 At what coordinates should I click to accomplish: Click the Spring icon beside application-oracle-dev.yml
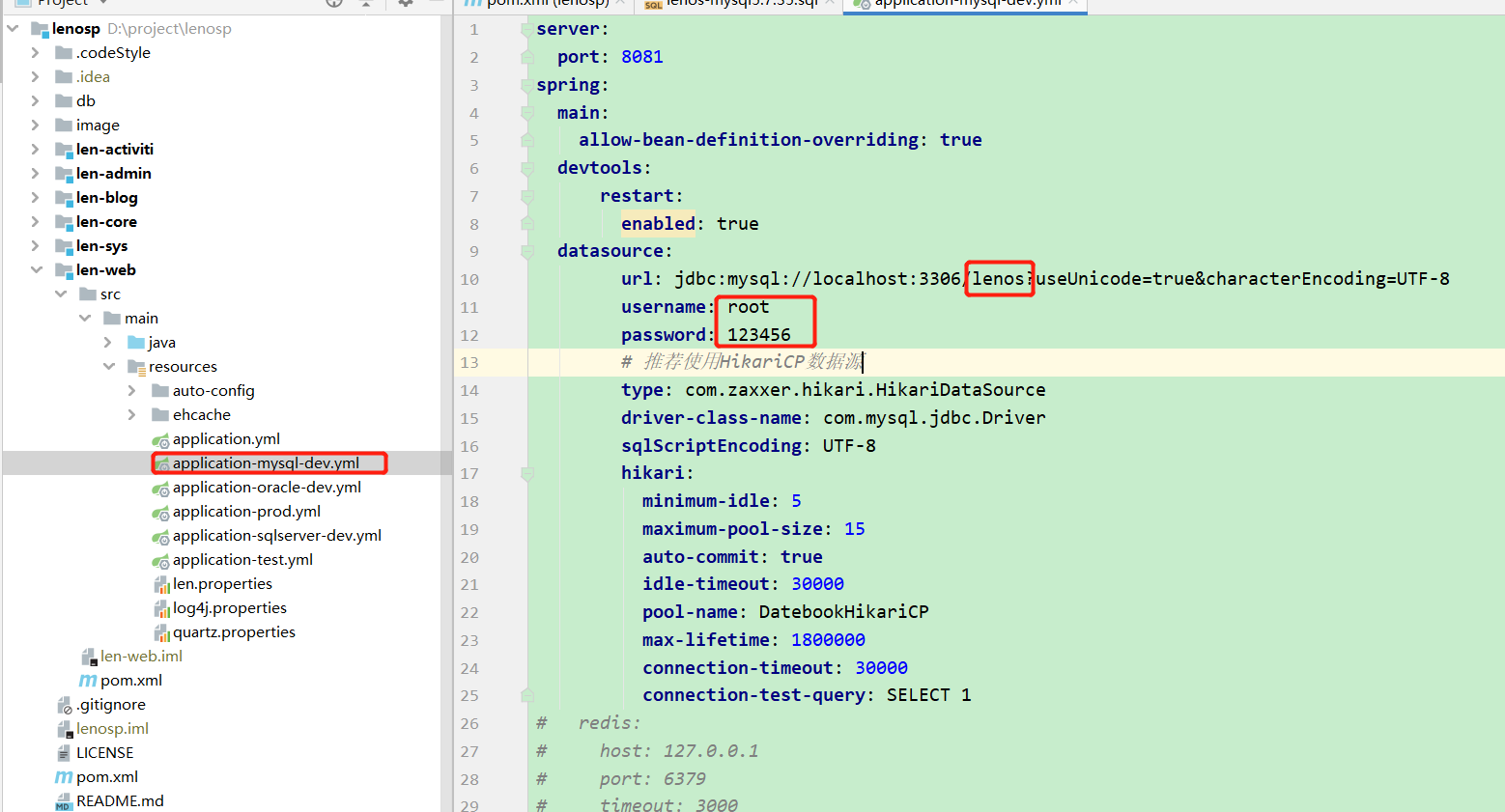pyautogui.click(x=160, y=489)
